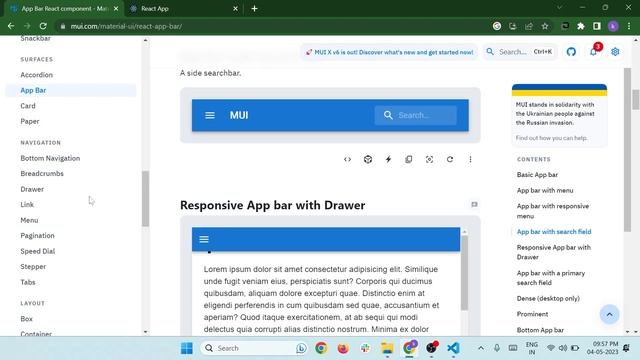Click the MUI docs Search field
Viewport: 640px width, 360px height.
point(519,52)
